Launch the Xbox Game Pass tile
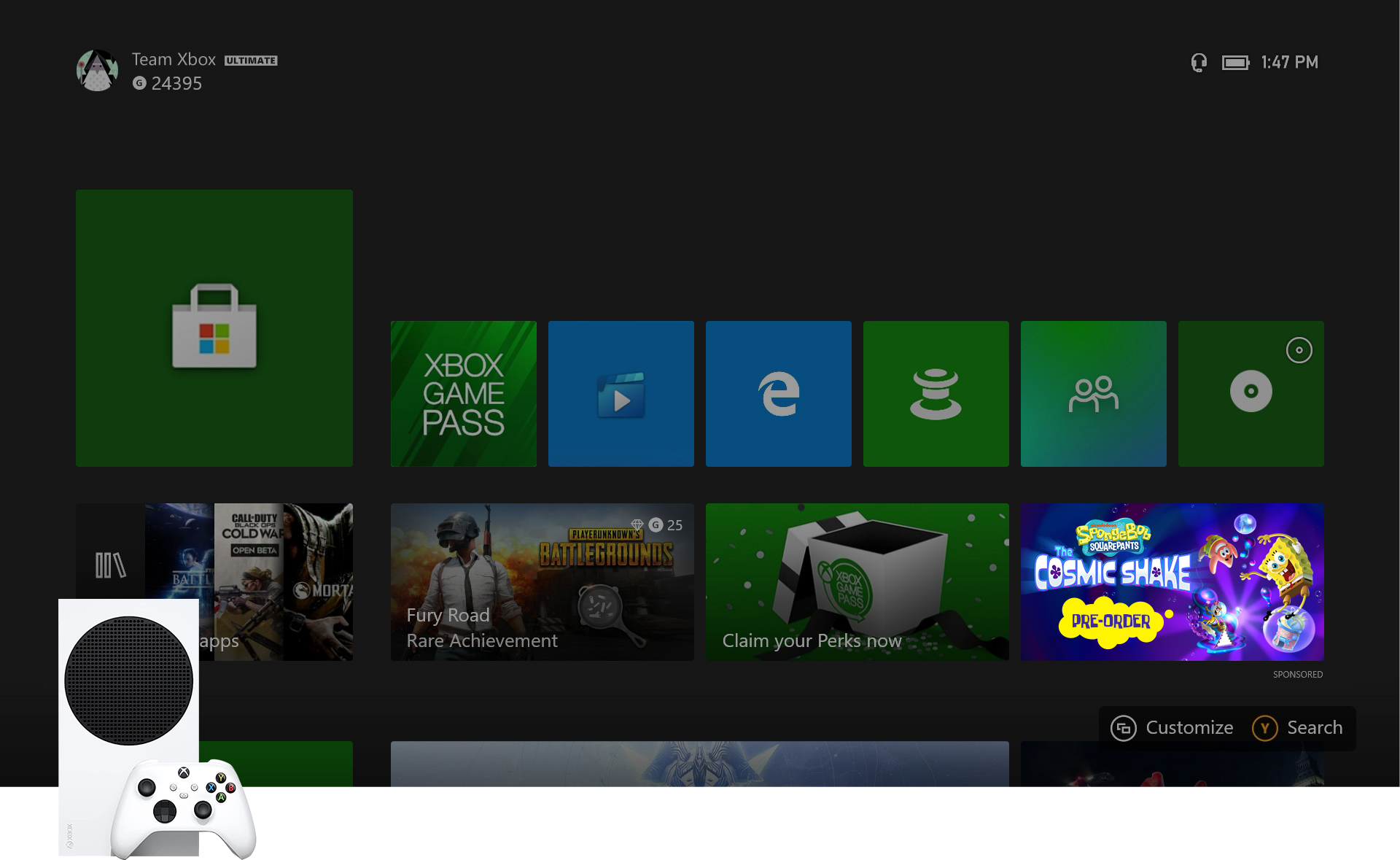Viewport: 1400px width, 860px height. click(x=463, y=393)
